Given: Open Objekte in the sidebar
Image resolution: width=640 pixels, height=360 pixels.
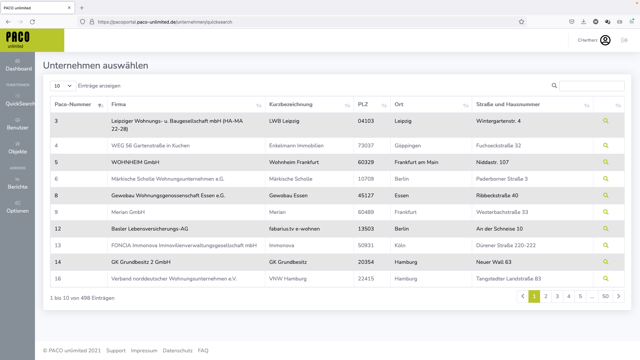Looking at the screenshot, I should tap(18, 148).
